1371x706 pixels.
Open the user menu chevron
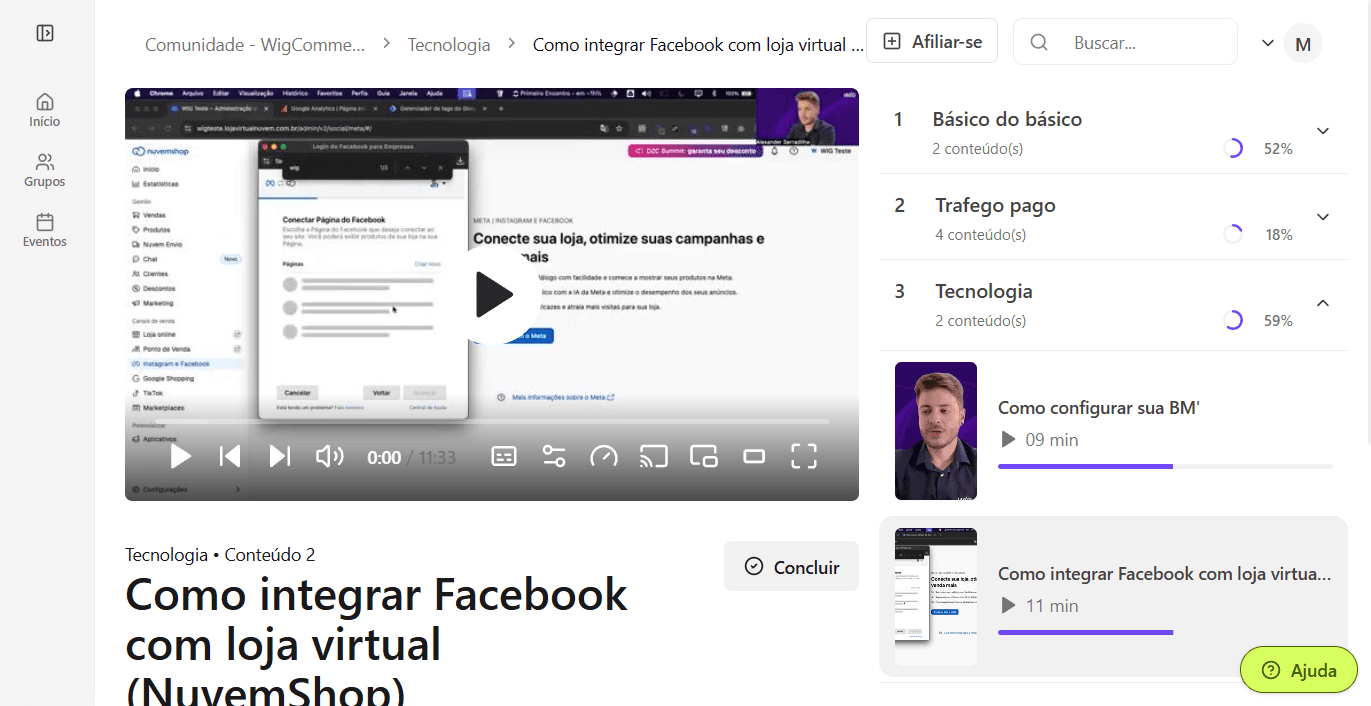click(x=1268, y=43)
